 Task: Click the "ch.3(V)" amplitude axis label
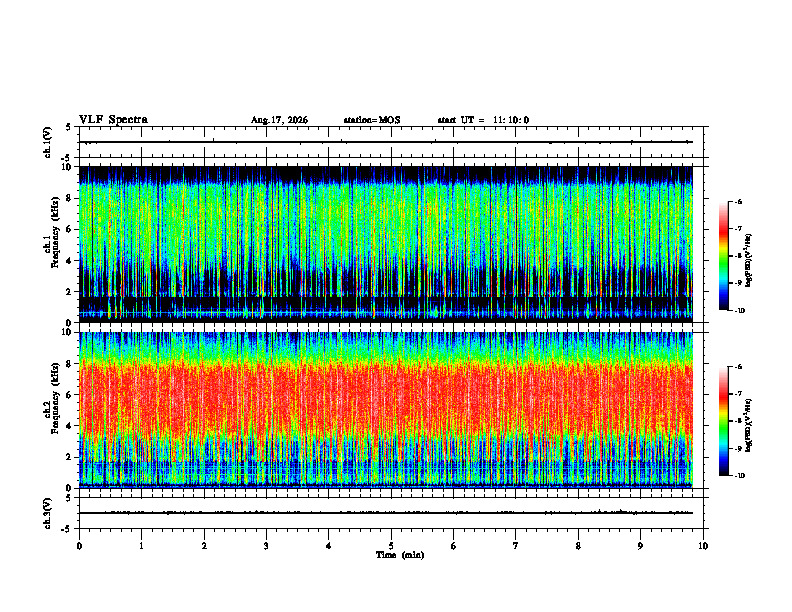tap(48, 514)
